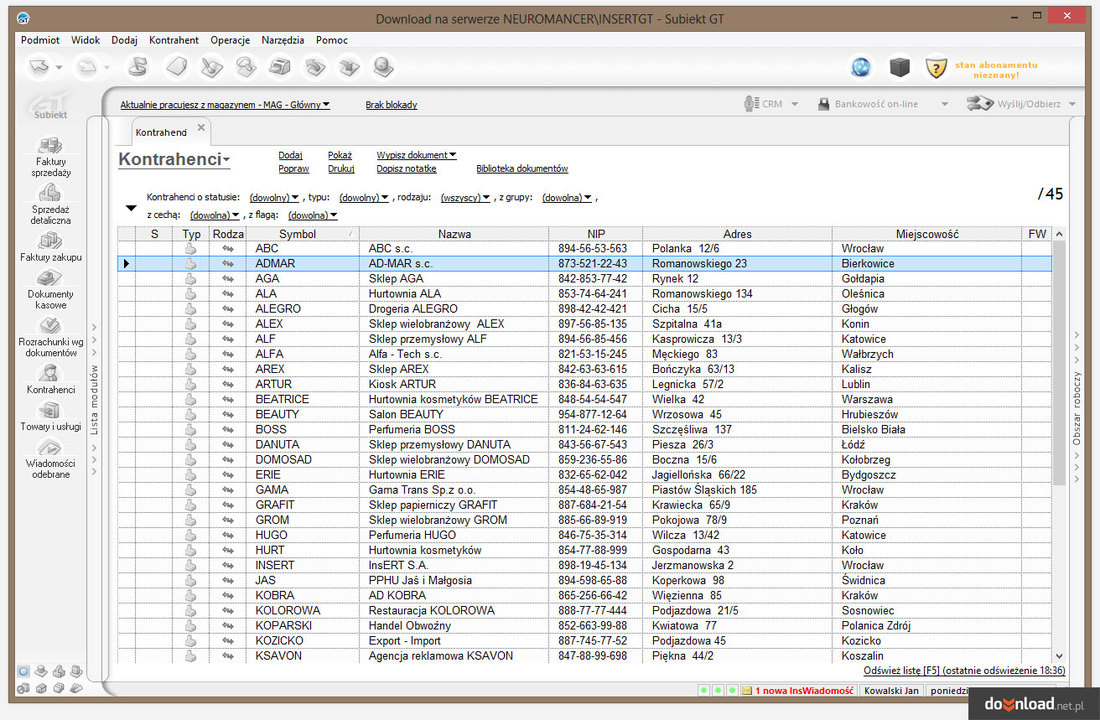This screenshot has width=1100, height=720.
Task: Open typu filter (dowolny) dropdown
Action: pos(363,198)
